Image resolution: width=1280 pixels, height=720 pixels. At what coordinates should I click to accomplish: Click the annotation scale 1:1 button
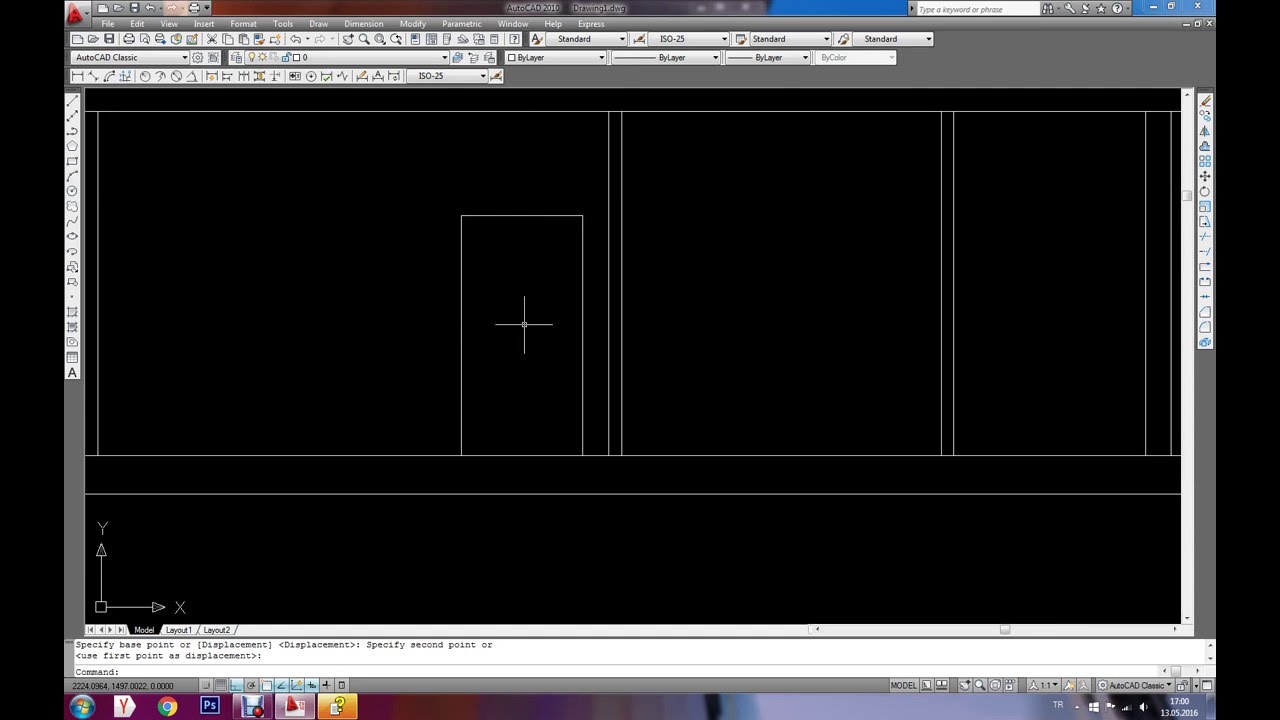tap(1046, 685)
